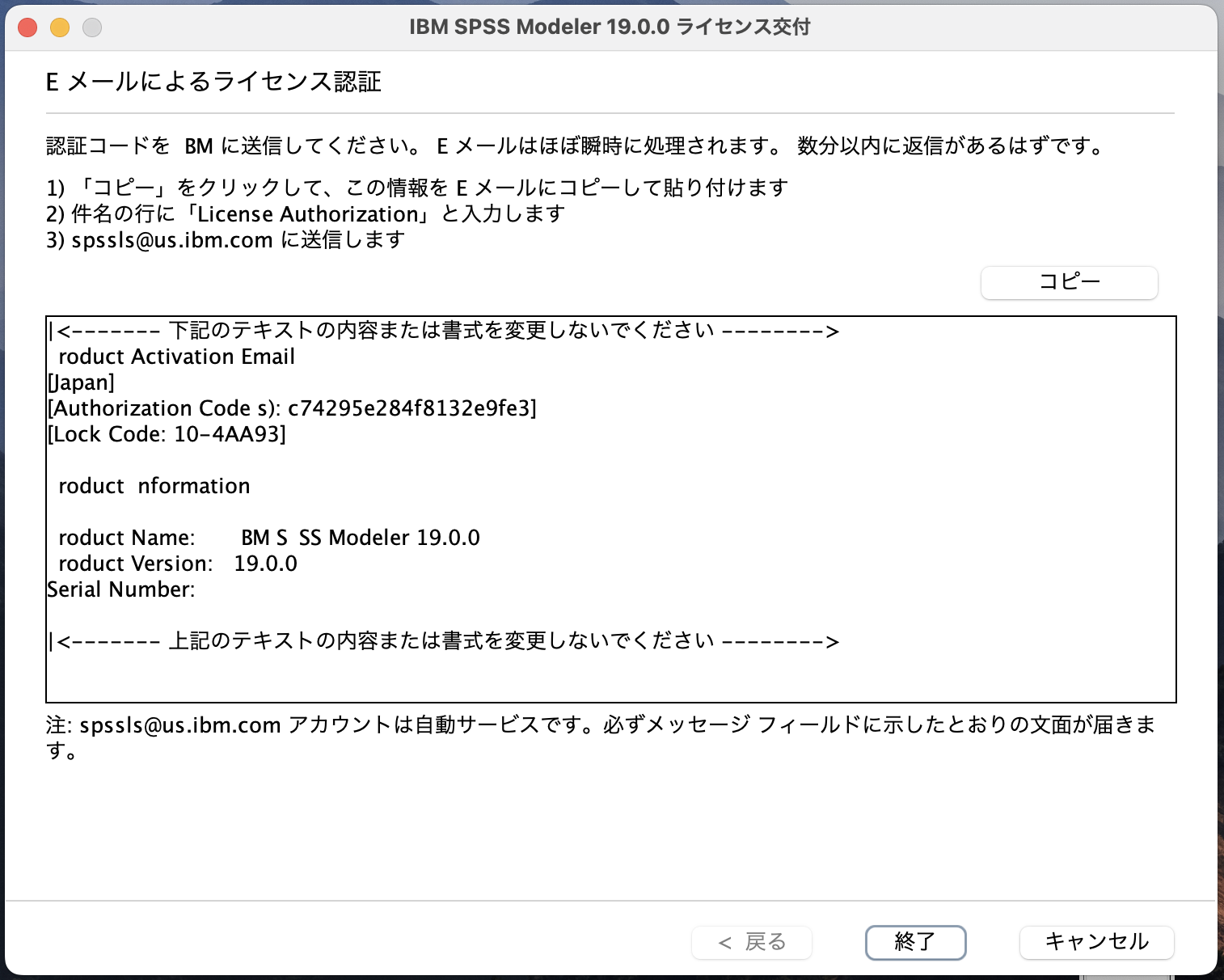Click instruction step 1 about コピー
1224x980 pixels.
(x=417, y=188)
